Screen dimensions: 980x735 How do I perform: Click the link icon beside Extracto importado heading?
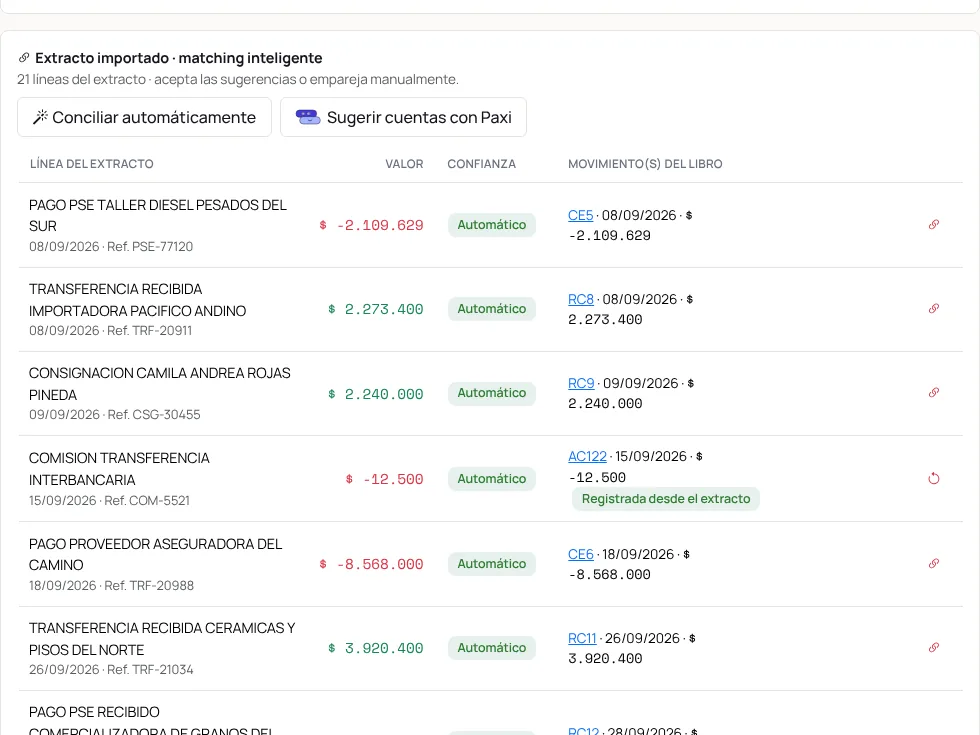pos(24,58)
